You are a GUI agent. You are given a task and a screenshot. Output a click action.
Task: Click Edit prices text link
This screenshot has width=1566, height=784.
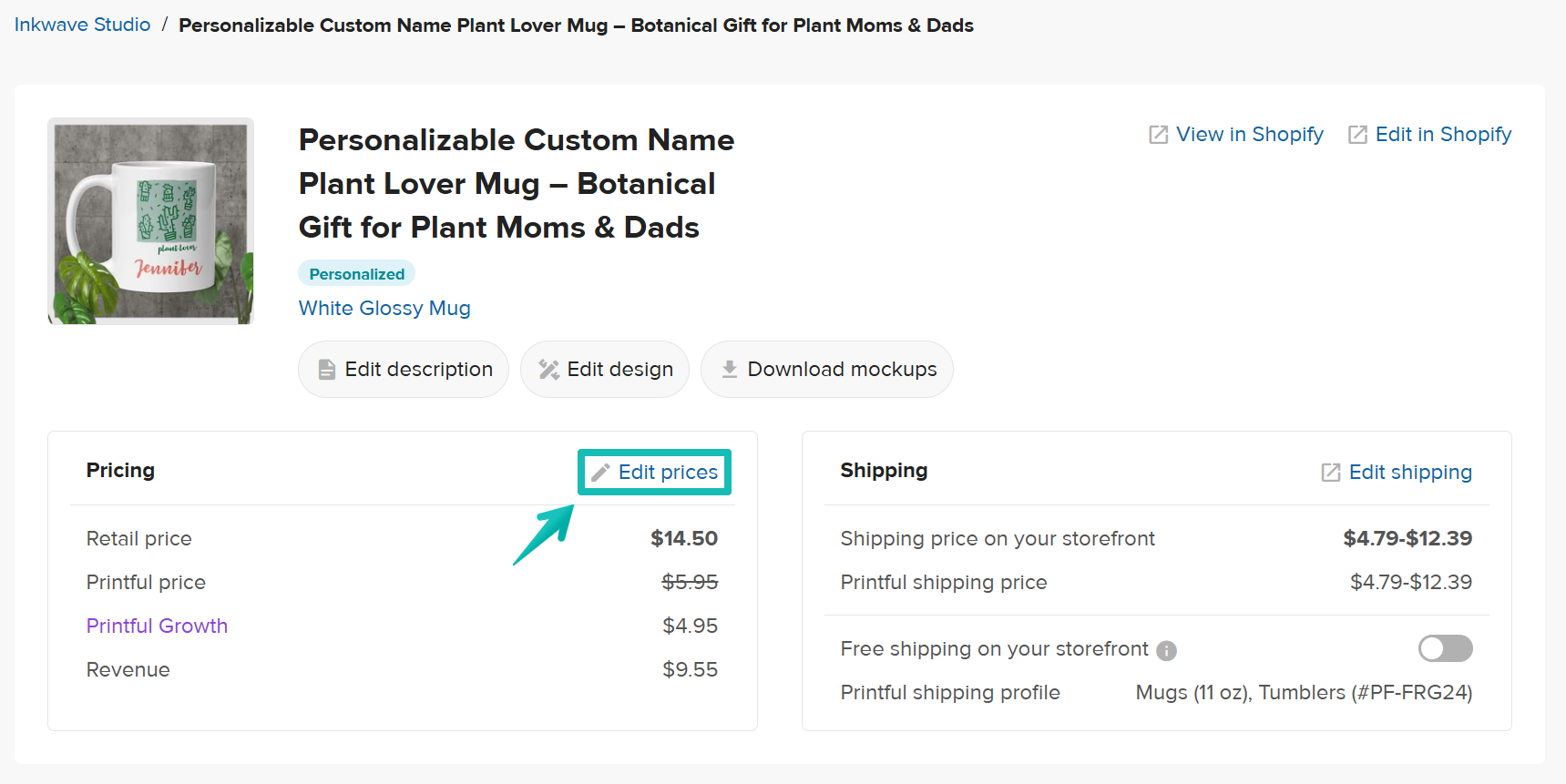point(668,473)
